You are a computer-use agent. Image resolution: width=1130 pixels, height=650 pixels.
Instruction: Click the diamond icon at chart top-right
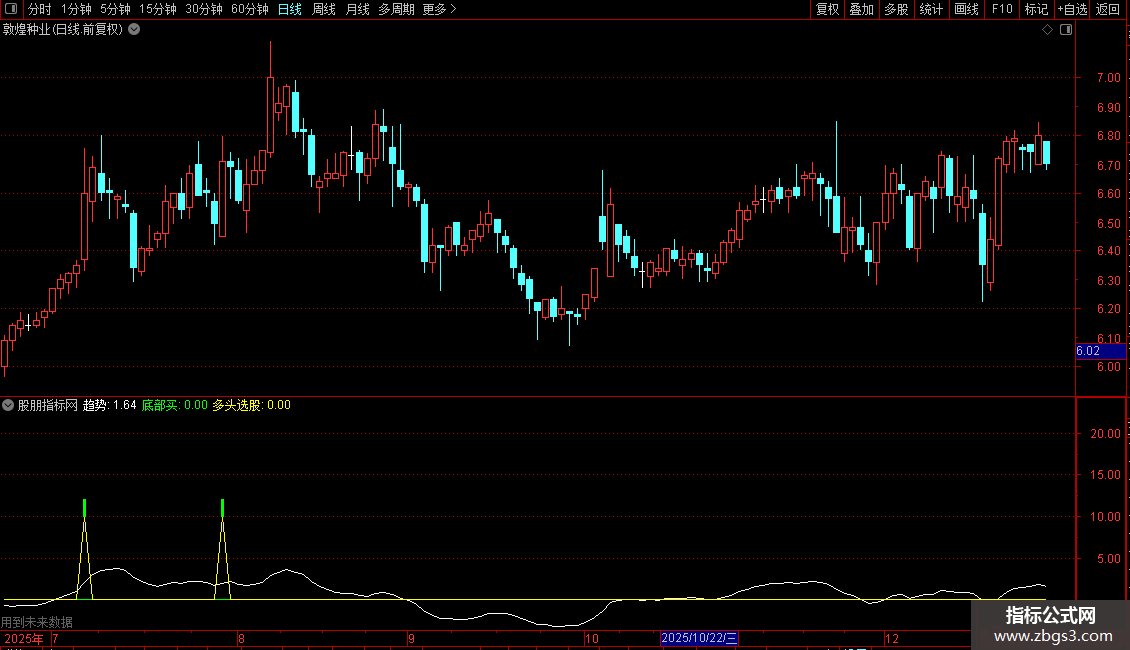[x=1048, y=30]
